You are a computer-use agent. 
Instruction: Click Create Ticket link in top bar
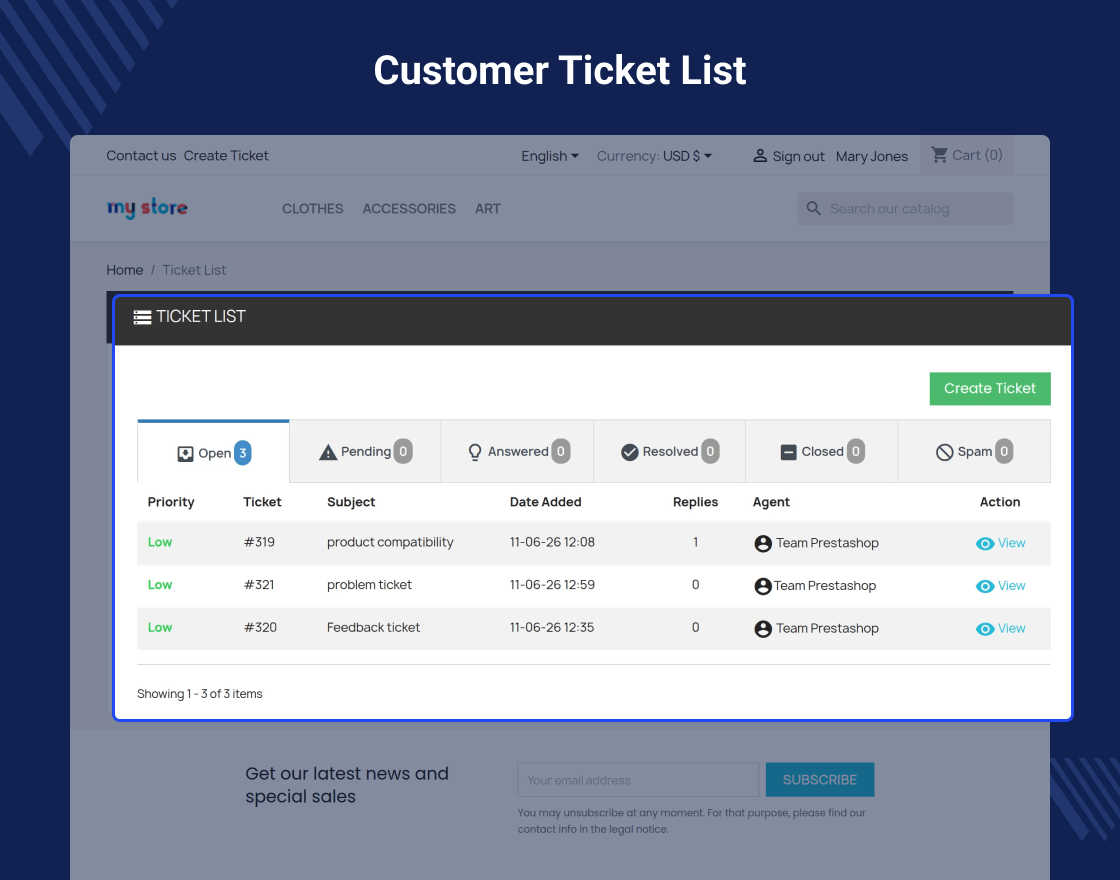[x=226, y=156]
